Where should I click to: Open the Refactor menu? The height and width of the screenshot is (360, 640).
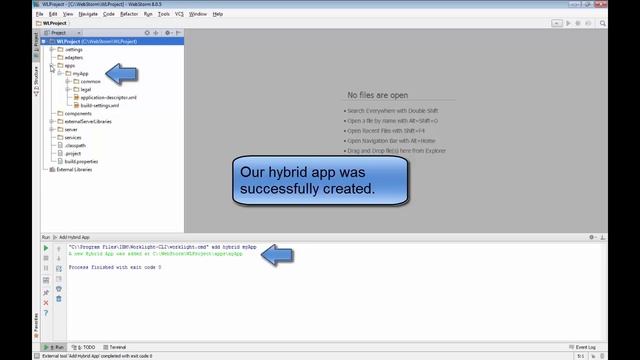[129, 14]
